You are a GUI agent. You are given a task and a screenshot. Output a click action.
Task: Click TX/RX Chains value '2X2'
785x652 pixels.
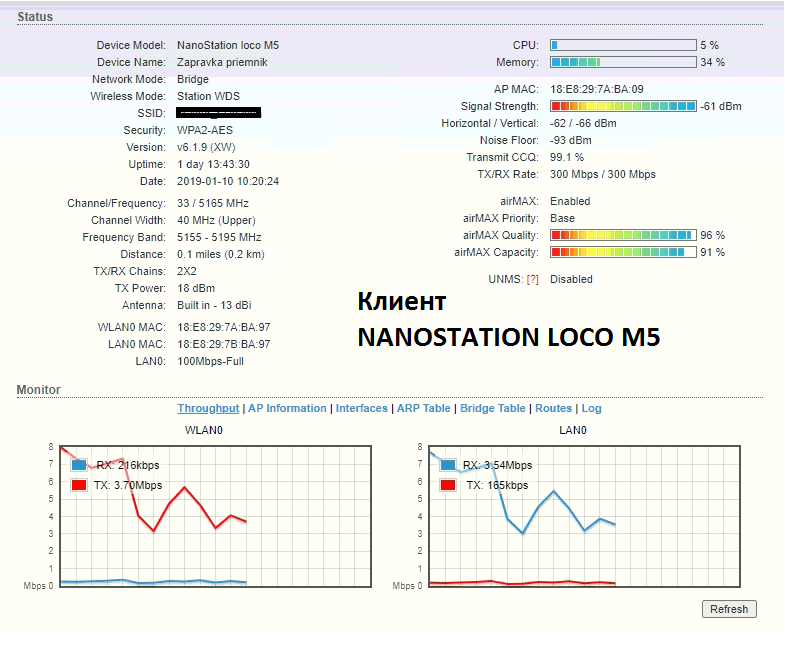click(x=187, y=271)
